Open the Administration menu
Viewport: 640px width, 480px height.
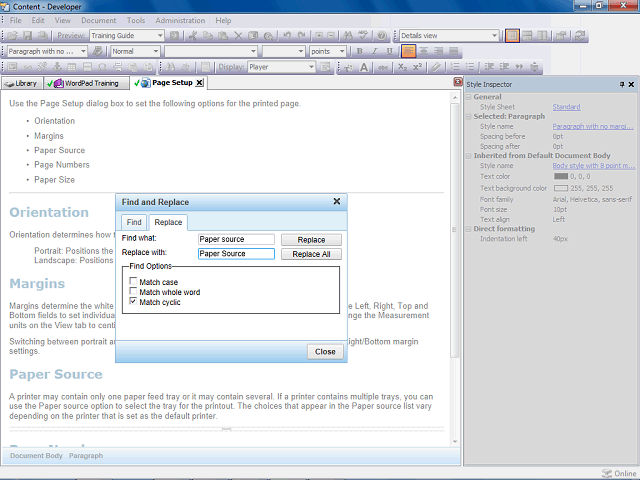pos(180,20)
